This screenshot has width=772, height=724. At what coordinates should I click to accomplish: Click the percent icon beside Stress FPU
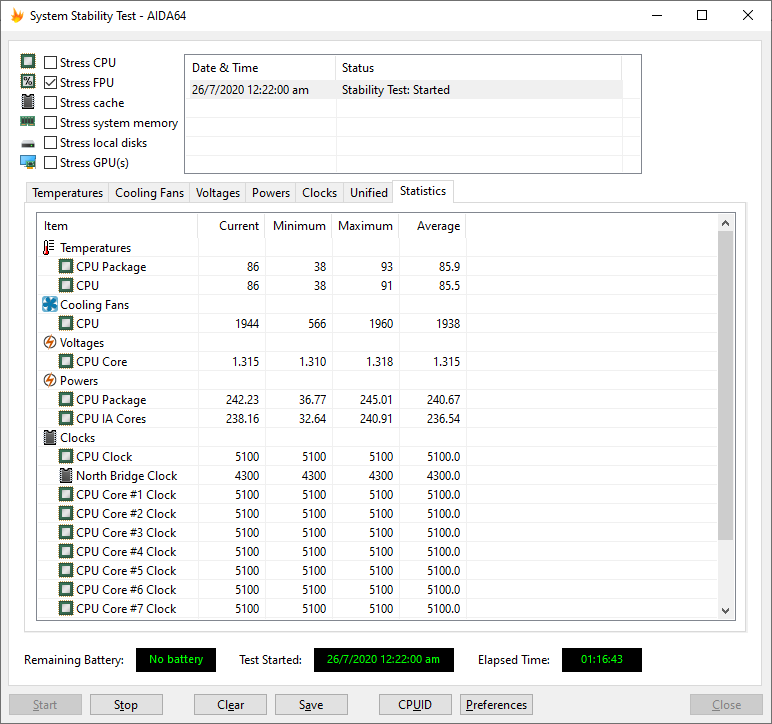pos(28,81)
